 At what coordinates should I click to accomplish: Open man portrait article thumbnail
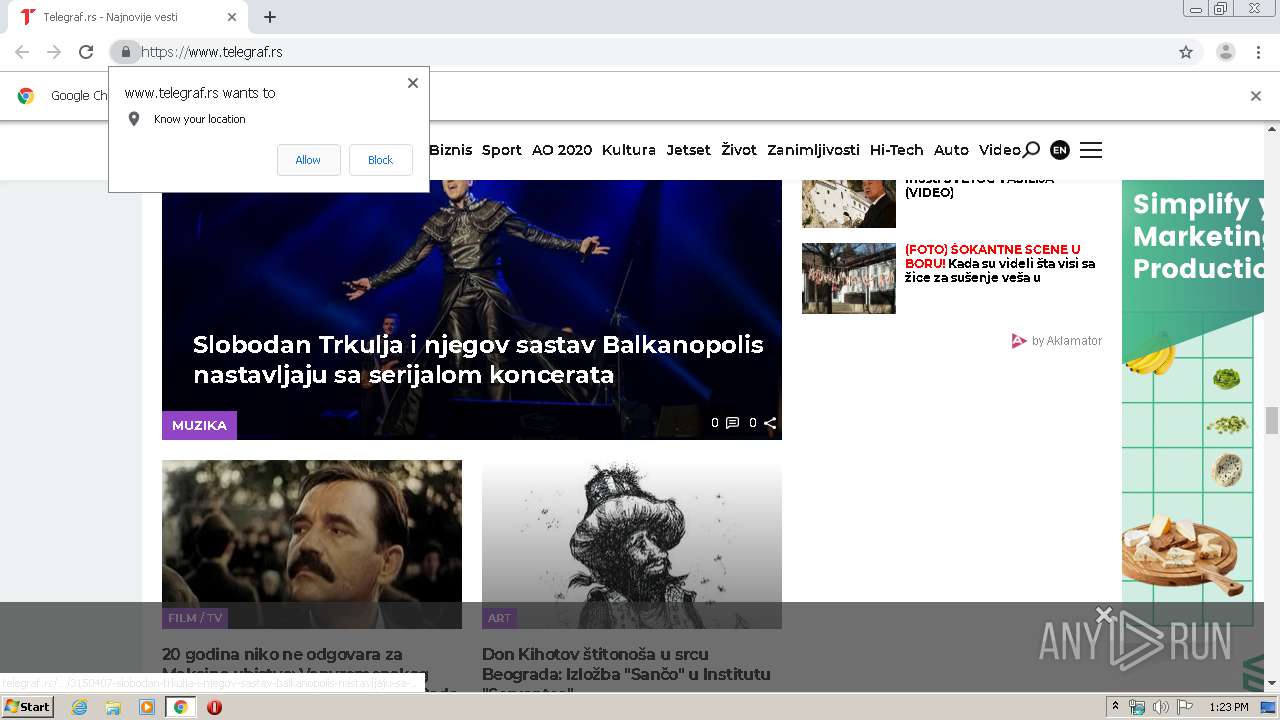pos(312,544)
